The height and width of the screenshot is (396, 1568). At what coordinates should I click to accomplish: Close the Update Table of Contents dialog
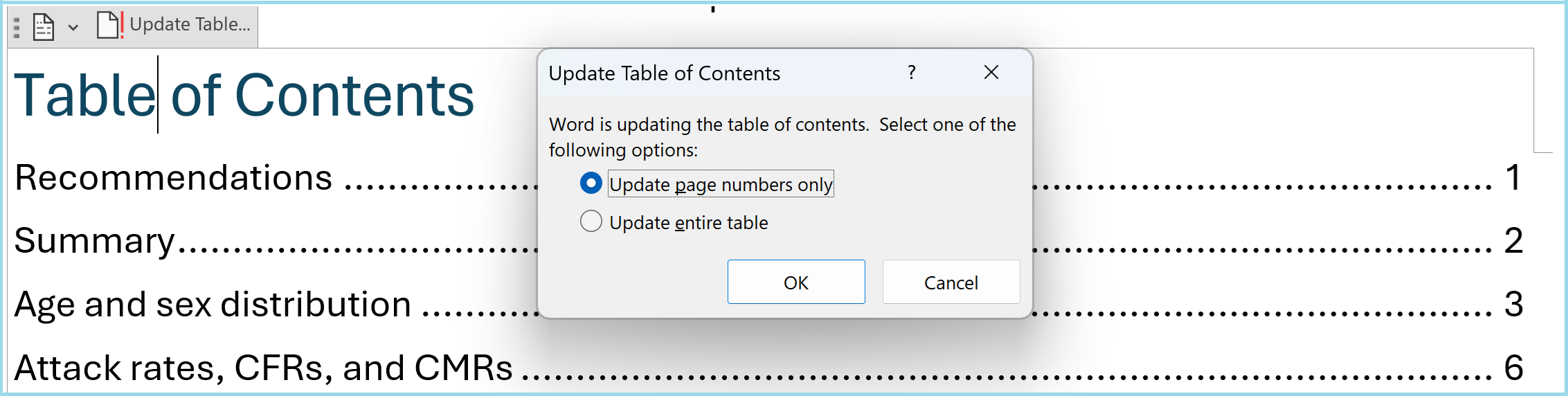pyautogui.click(x=991, y=72)
